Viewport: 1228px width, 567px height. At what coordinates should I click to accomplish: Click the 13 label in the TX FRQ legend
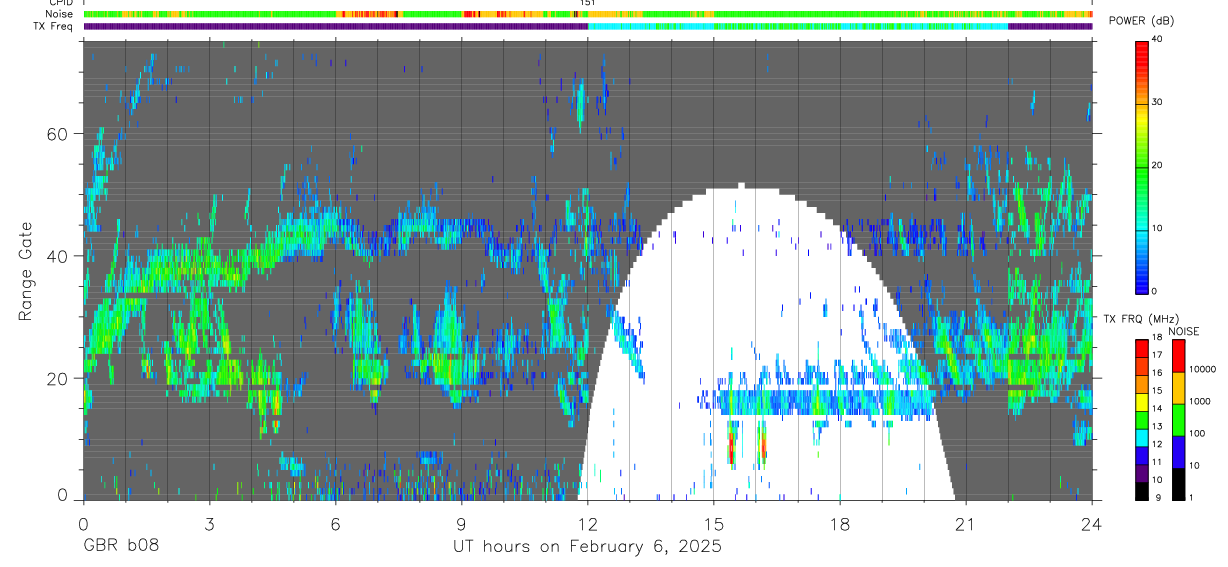(1158, 426)
